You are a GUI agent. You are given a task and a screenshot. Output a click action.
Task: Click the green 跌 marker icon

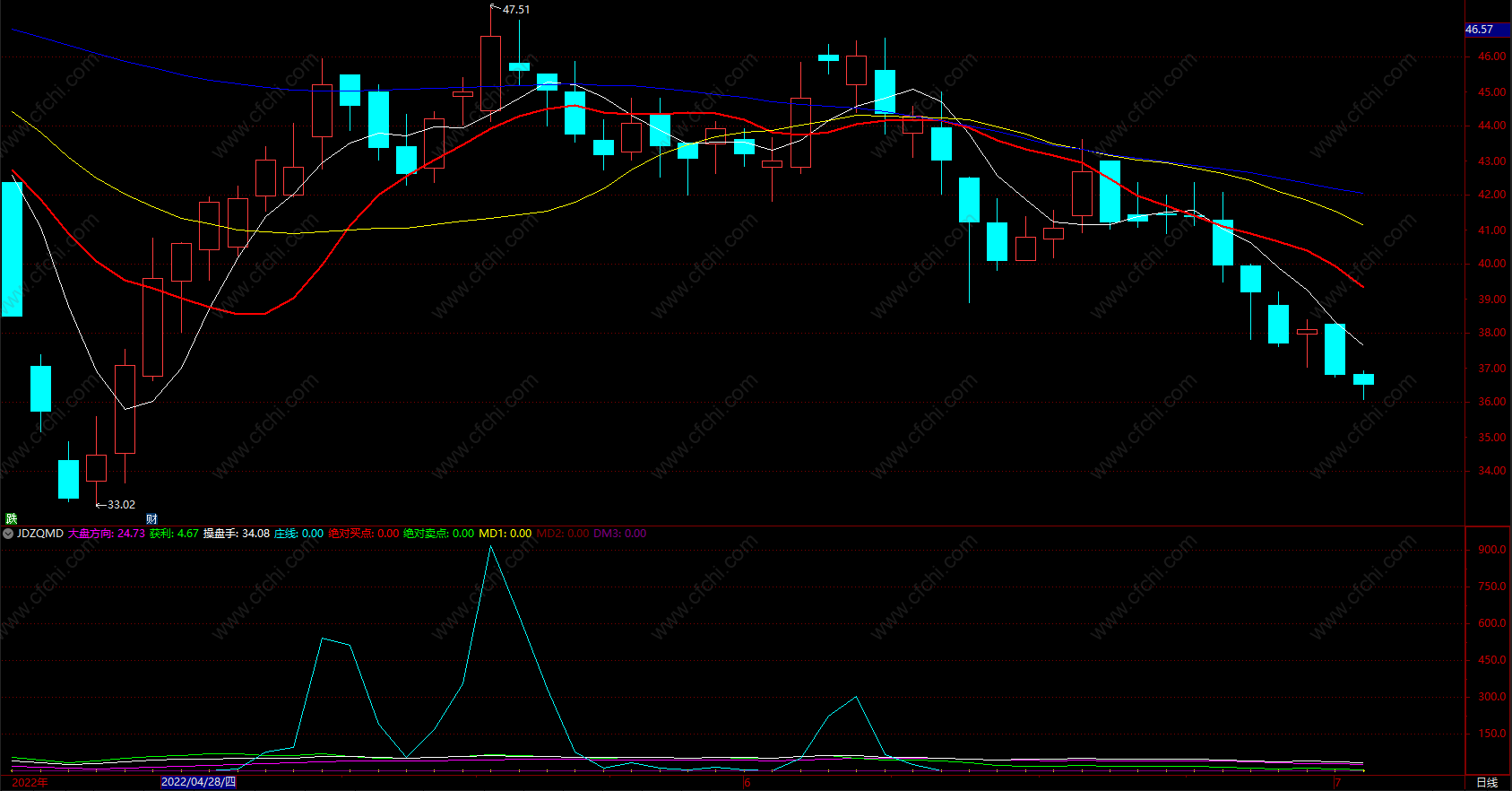[12, 518]
